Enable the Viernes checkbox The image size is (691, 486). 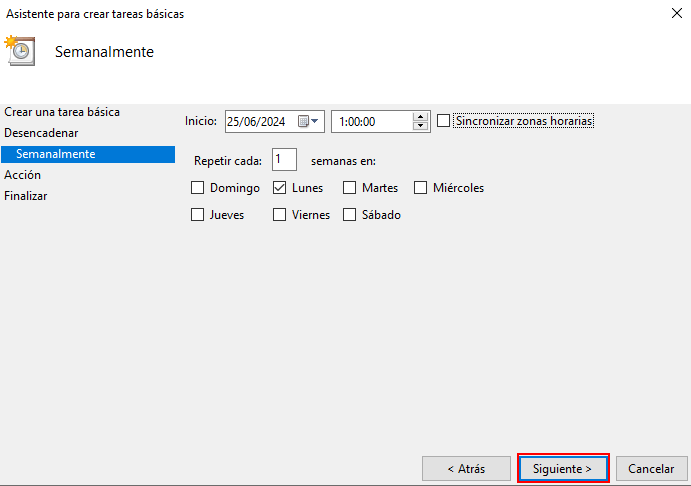[x=280, y=215]
